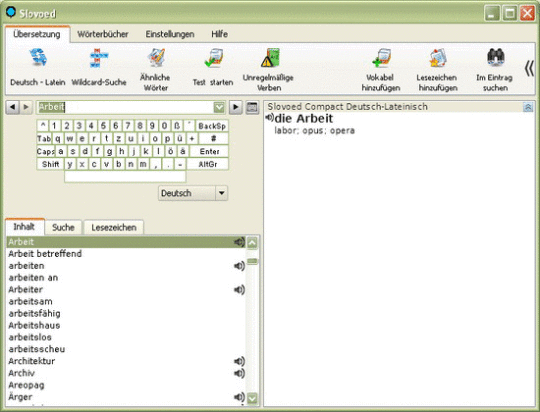Open search field history dropdown

[x=219, y=107]
